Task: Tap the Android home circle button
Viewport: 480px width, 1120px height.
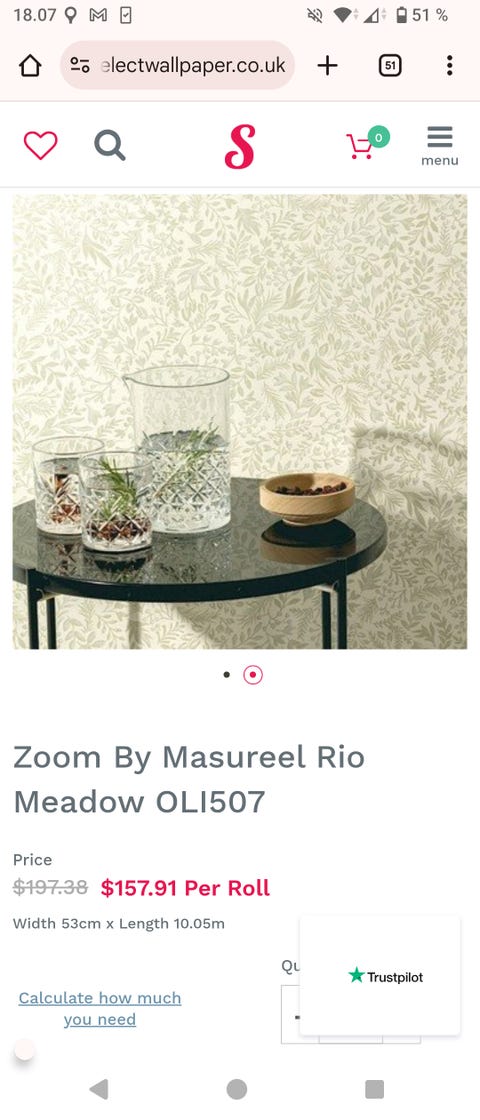Action: 237,1089
